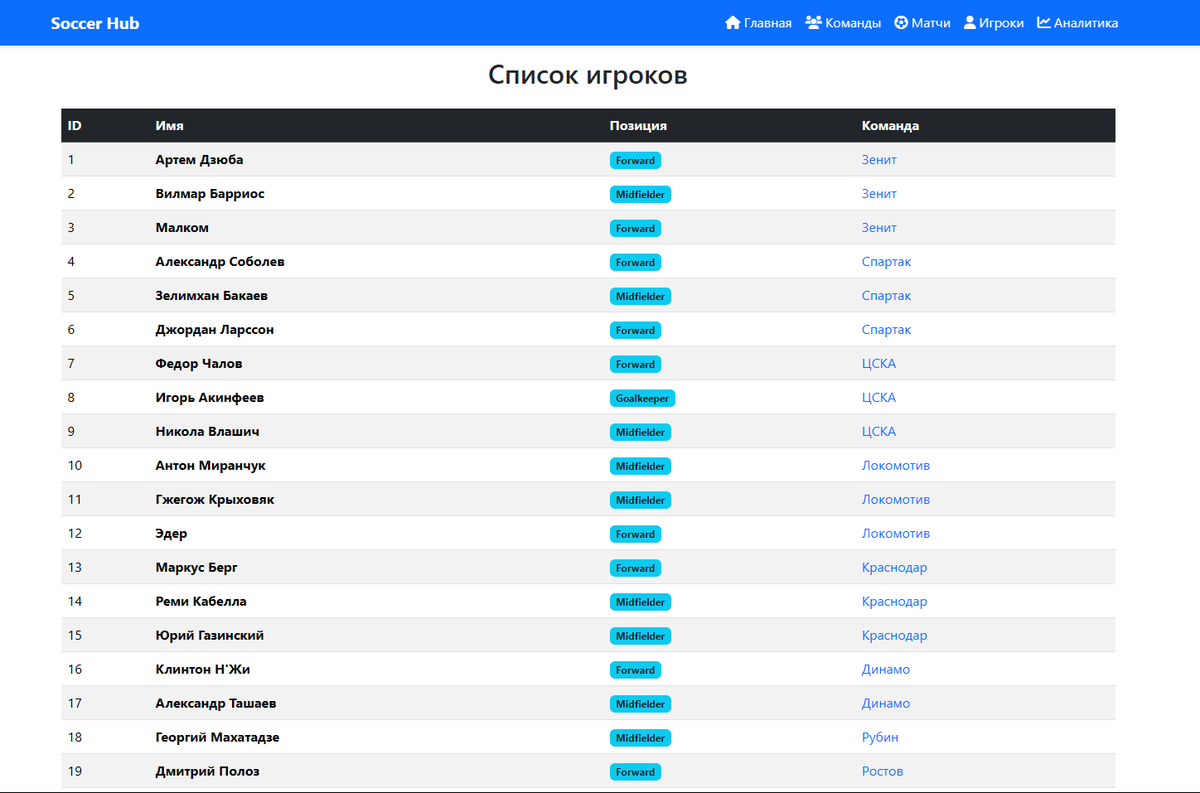Open Динамо link for Александр Ташаев
1200x793 pixels.
click(x=886, y=704)
